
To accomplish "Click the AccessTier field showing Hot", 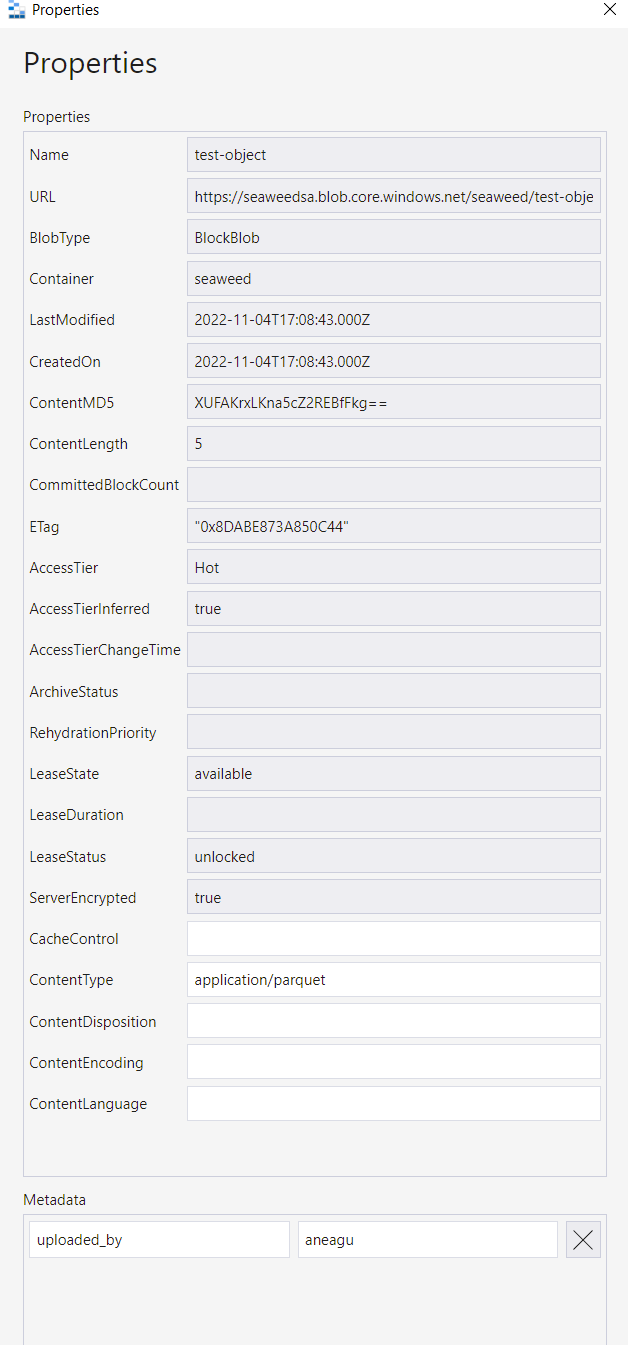I will [x=393, y=567].
